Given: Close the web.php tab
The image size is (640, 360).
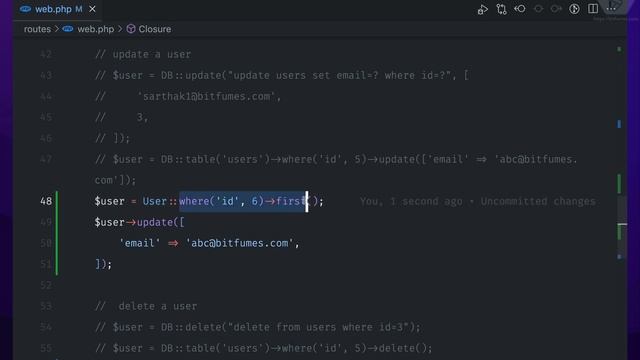Looking at the screenshot, I should 93,9.
